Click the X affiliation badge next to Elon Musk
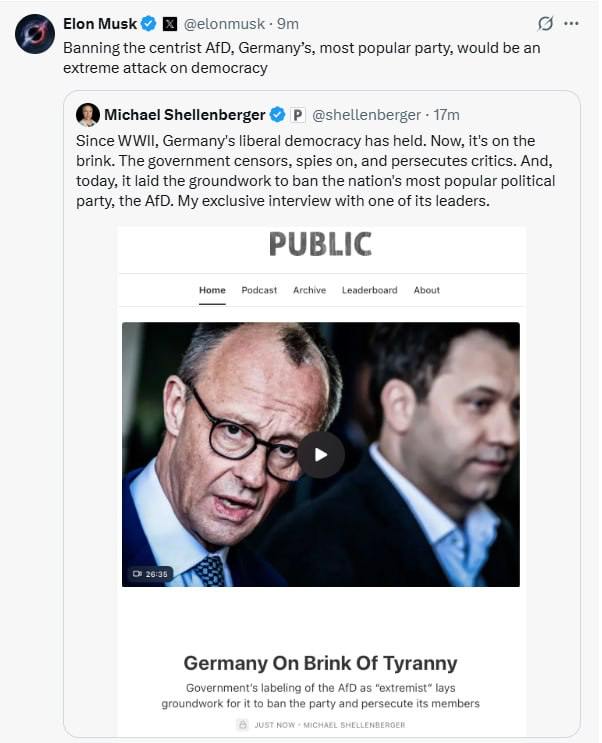 169,23
